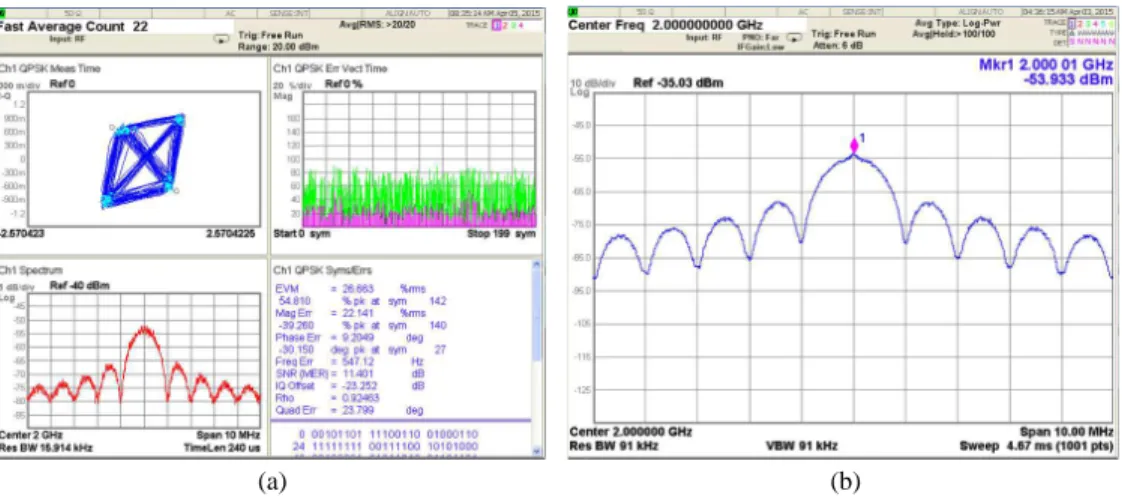1122x497 pixels.
Task: Select the pink marker 1 diamond on trace
Action: 854,145
